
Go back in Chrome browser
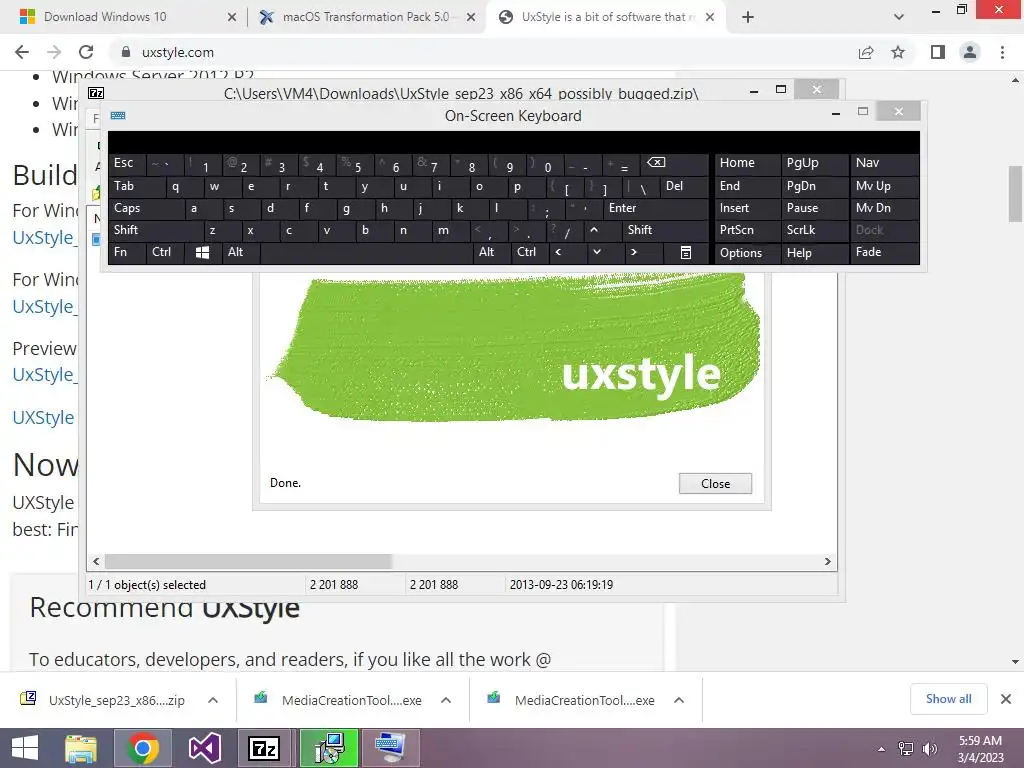[22, 52]
